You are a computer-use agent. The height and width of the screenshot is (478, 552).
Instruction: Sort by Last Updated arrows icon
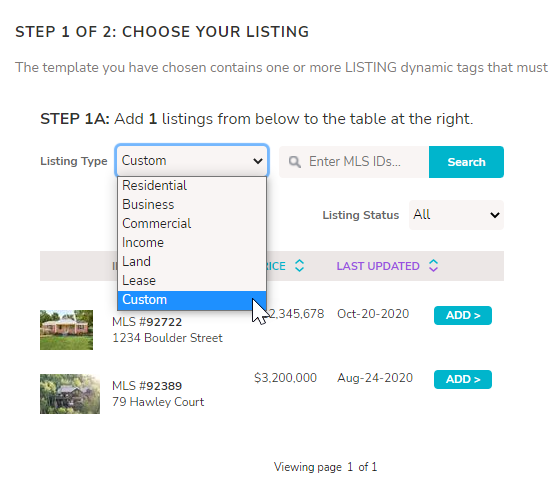click(x=433, y=266)
